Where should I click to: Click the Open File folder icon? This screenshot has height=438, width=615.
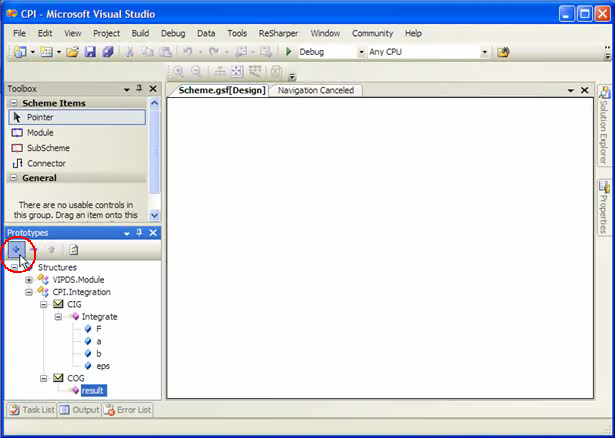click(x=73, y=52)
